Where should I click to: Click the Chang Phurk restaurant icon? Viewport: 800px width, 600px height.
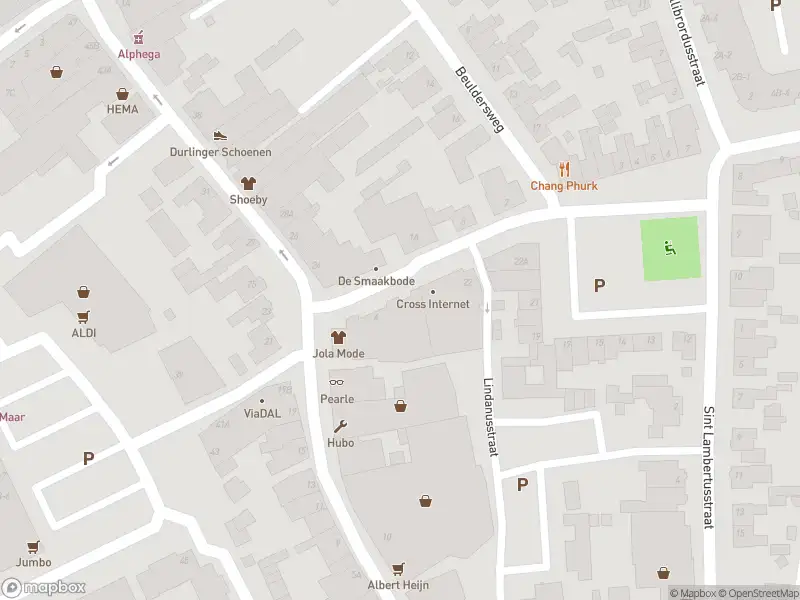point(564,169)
